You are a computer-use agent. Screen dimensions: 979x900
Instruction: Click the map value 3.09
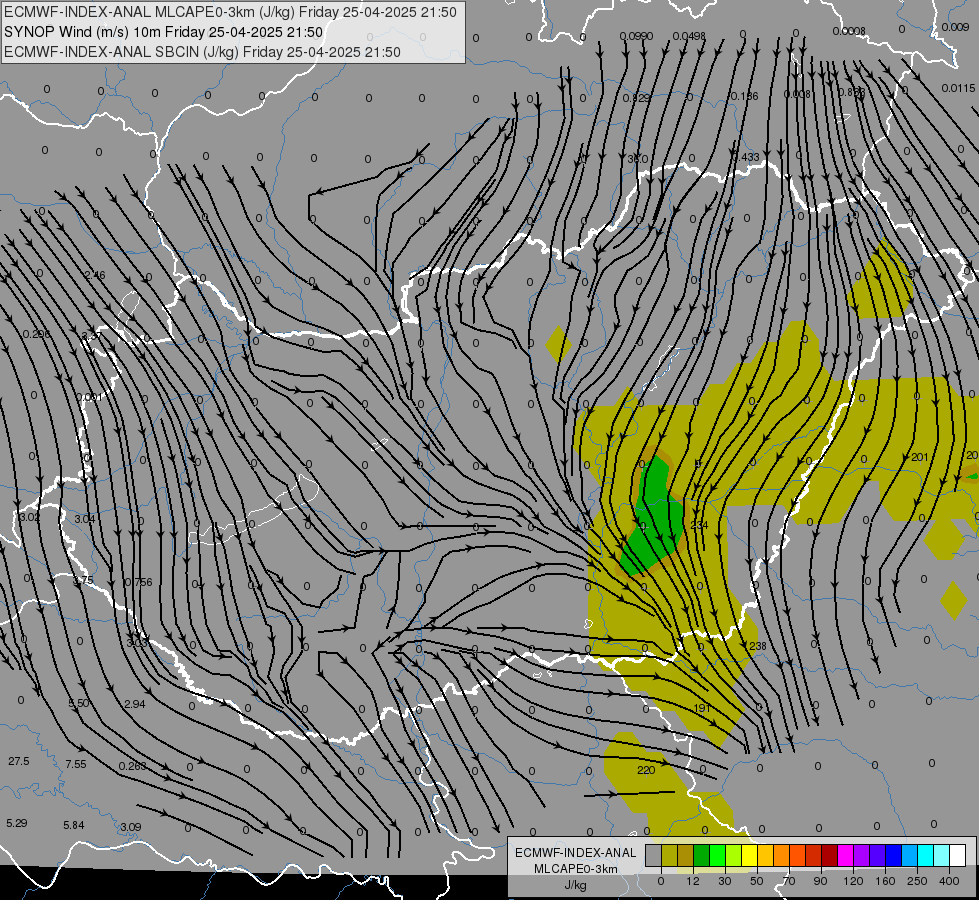tap(130, 827)
